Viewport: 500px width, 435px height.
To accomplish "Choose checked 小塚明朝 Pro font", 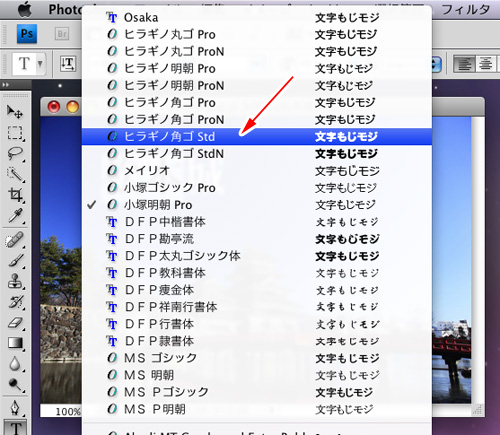I will [x=257, y=205].
